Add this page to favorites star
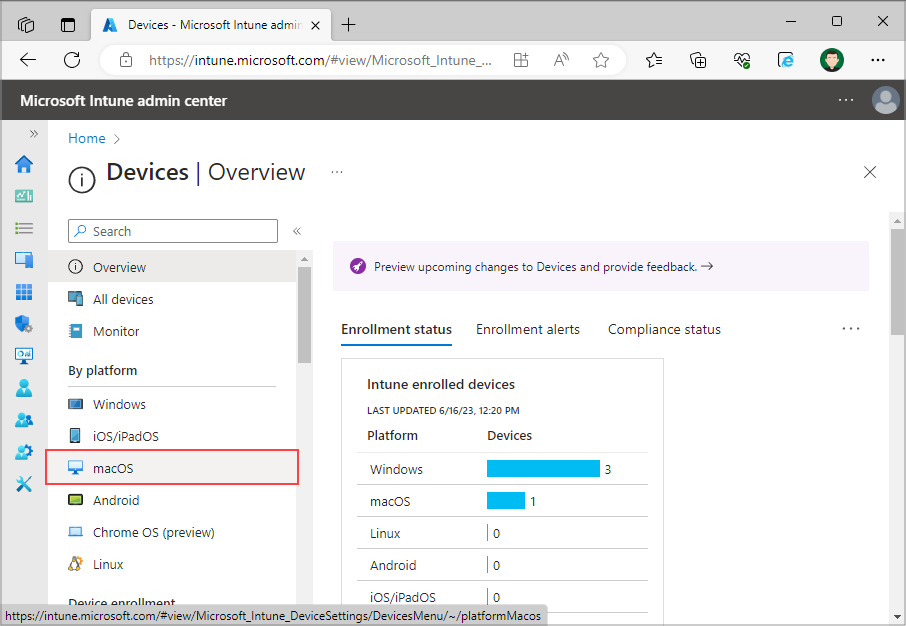 pos(601,60)
